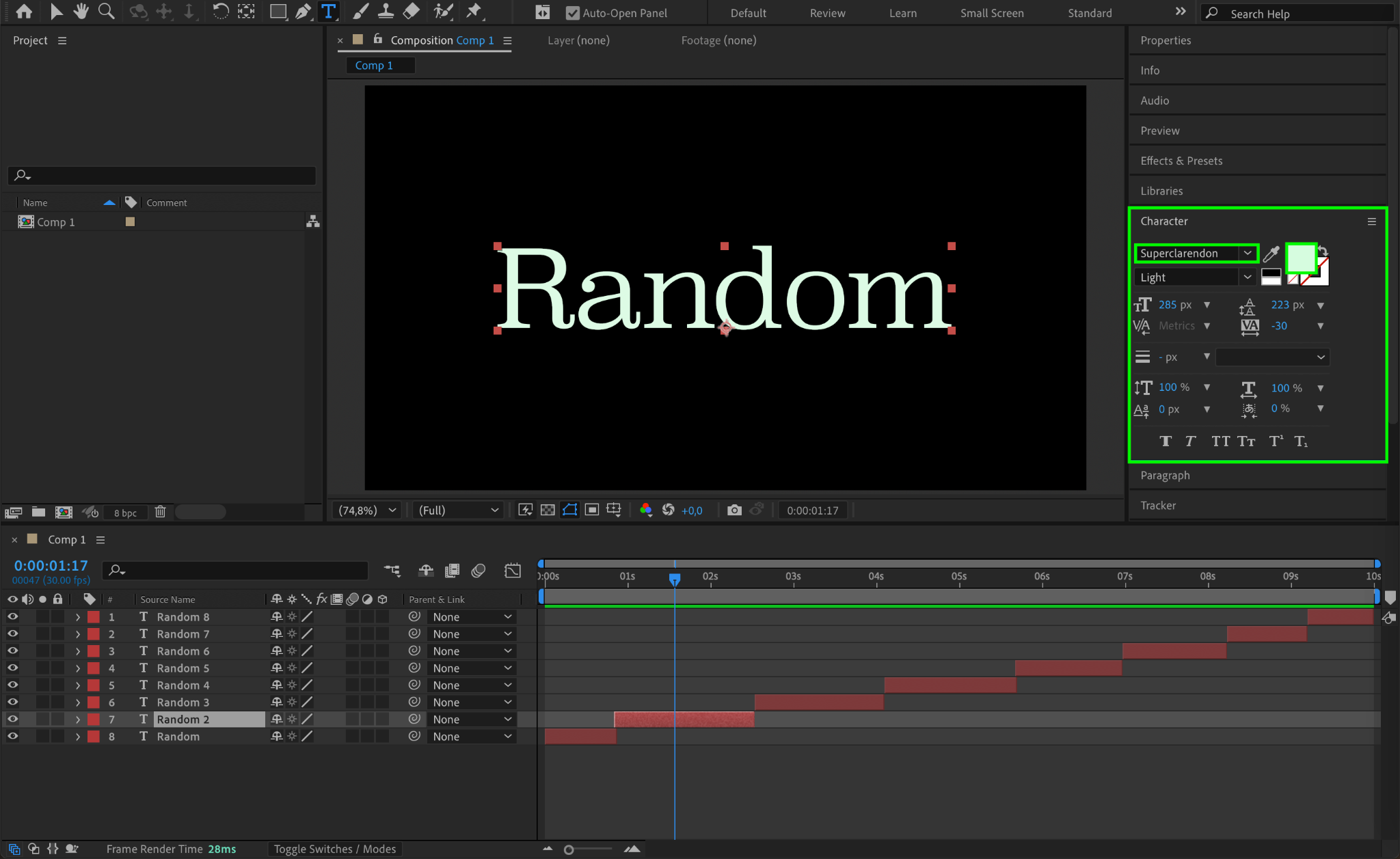Open the magnification 74,8% dropdown
The width and height of the screenshot is (1400, 859).
[x=367, y=510]
